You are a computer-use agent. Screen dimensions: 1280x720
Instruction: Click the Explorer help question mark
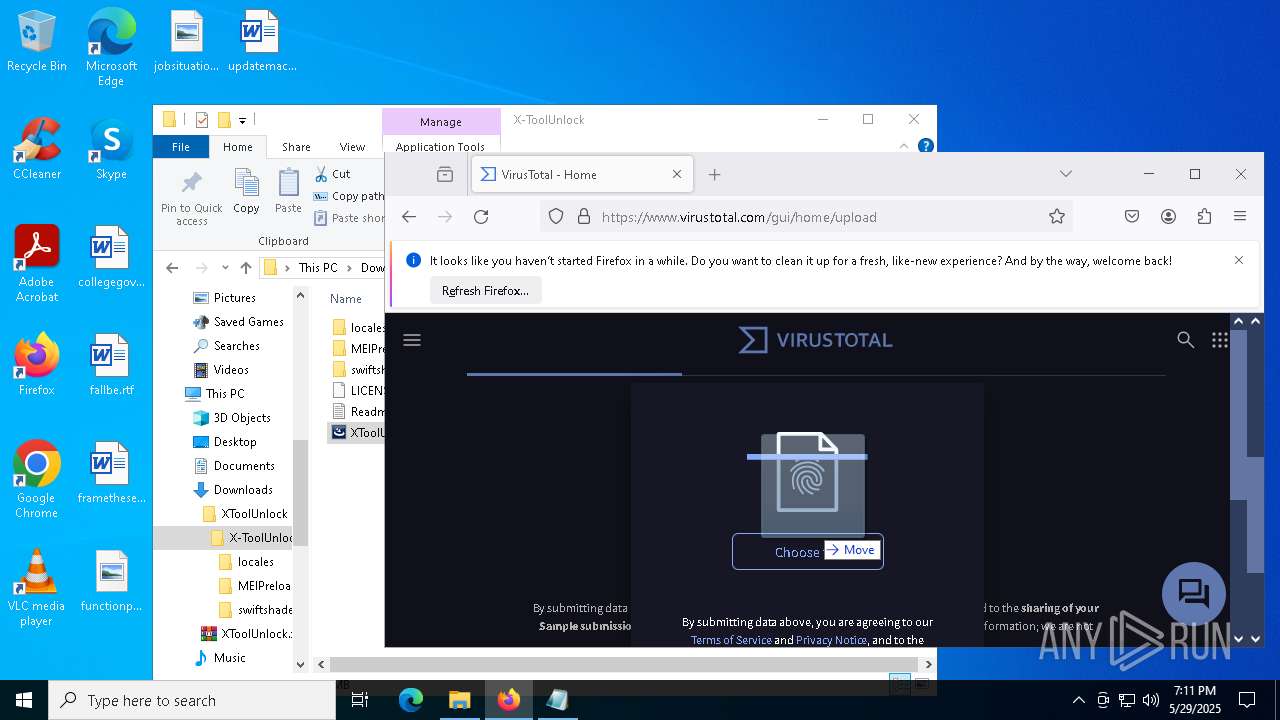(926, 146)
